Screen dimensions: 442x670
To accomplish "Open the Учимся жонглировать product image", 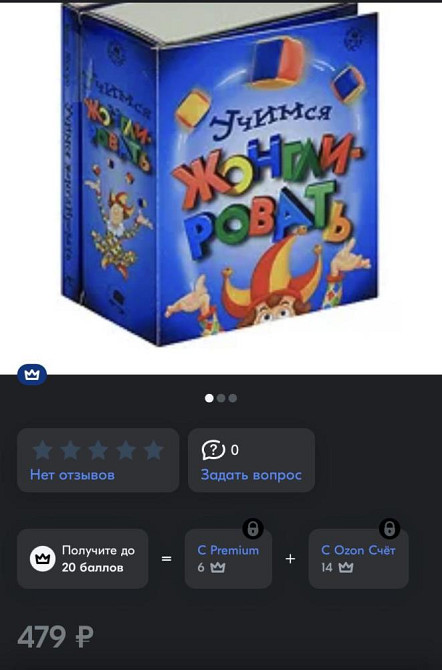I will (x=220, y=173).
